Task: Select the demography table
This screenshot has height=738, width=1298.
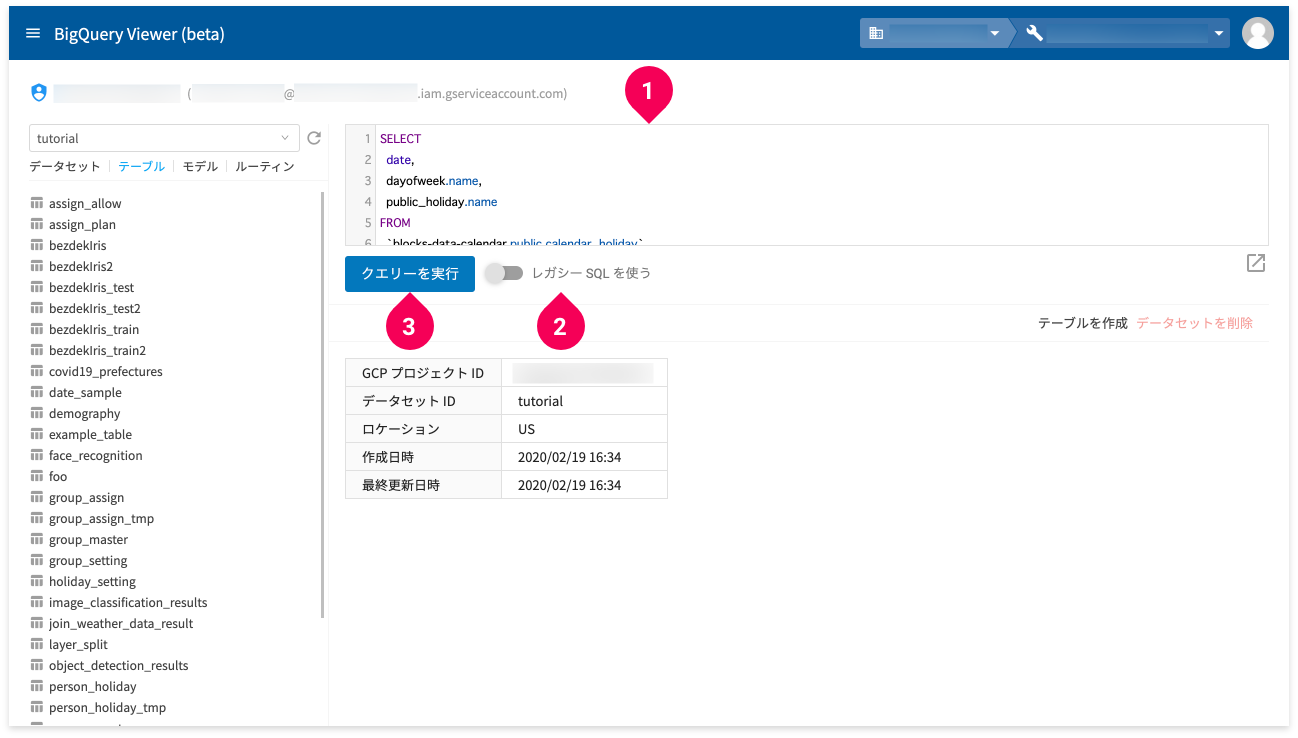Action: click(85, 413)
